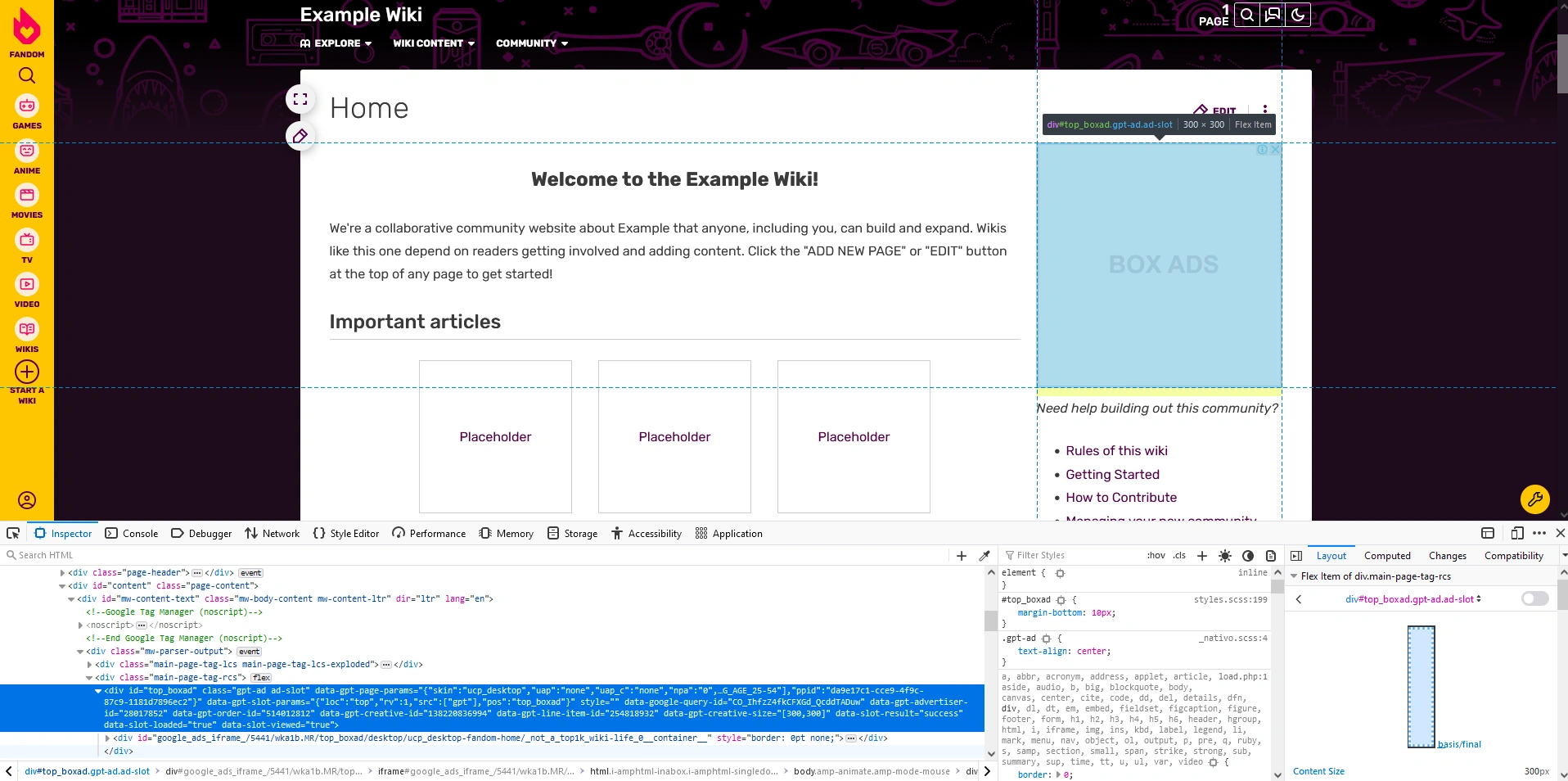Click the flex badge on main-page-tag-rcs

(261, 678)
